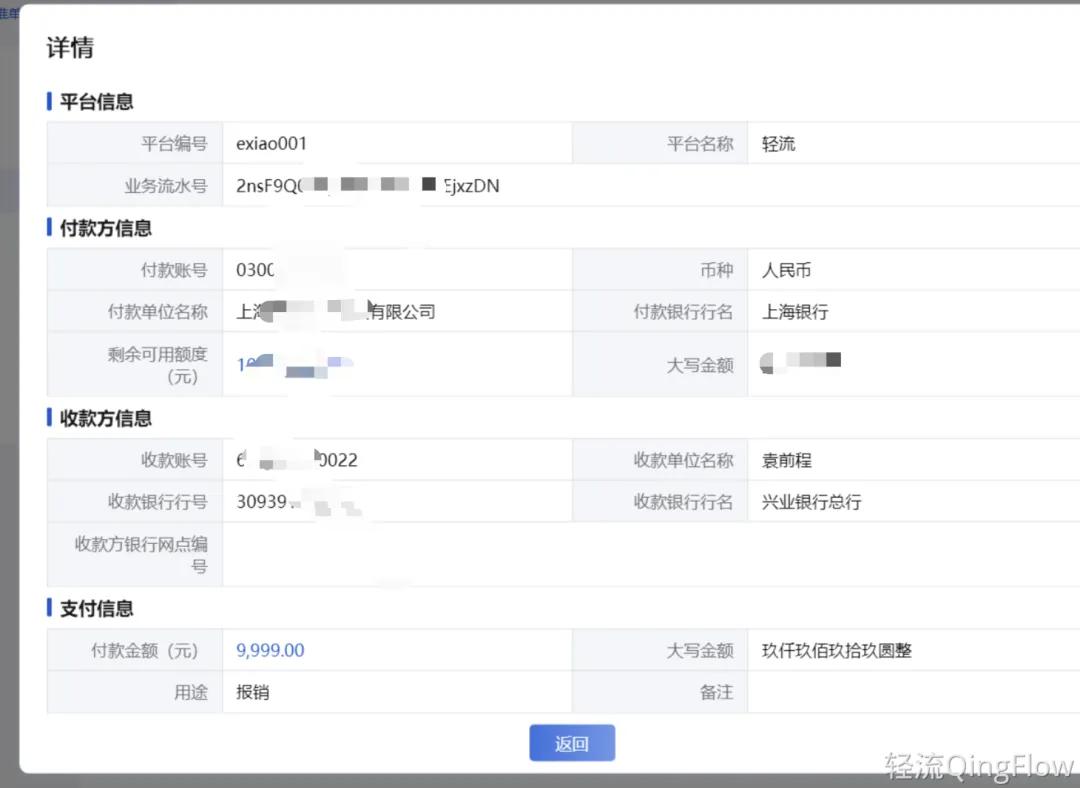The image size is (1080, 788).
Task: Click the 币种 label
Action: [716, 270]
